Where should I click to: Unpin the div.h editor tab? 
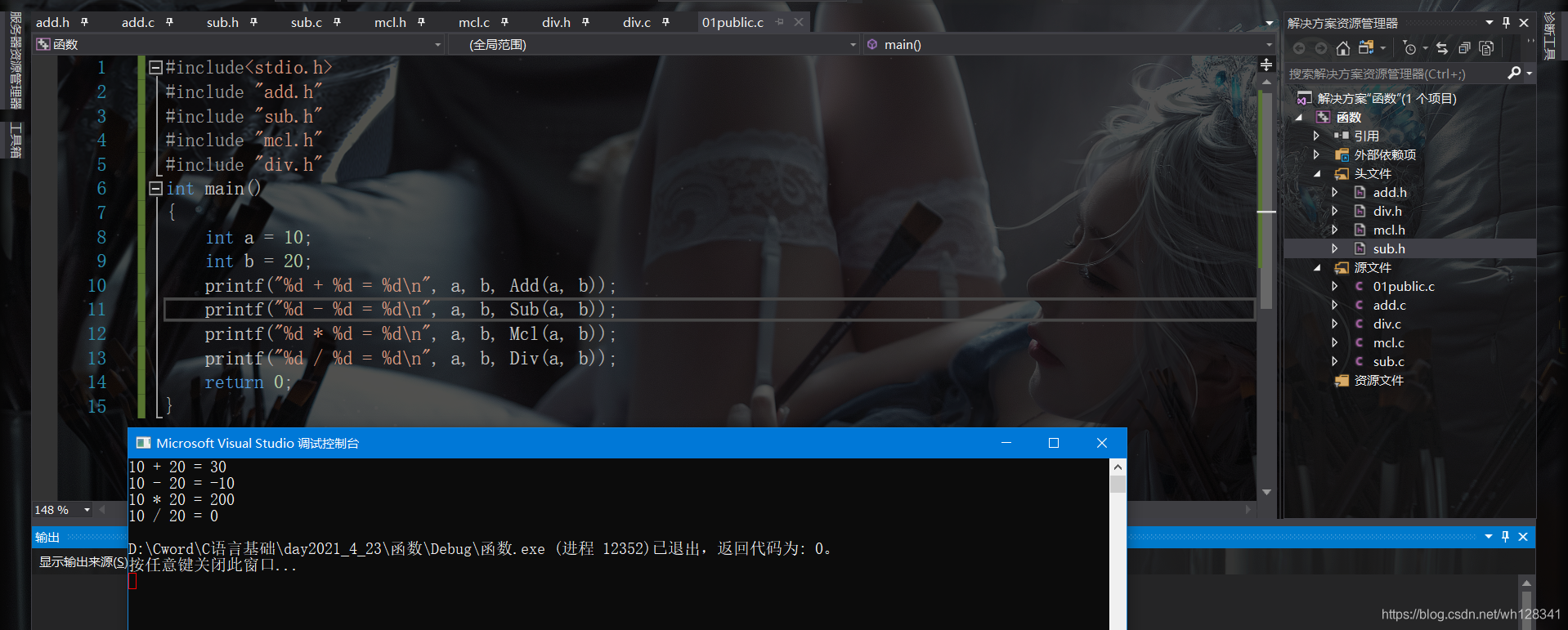pos(585,22)
